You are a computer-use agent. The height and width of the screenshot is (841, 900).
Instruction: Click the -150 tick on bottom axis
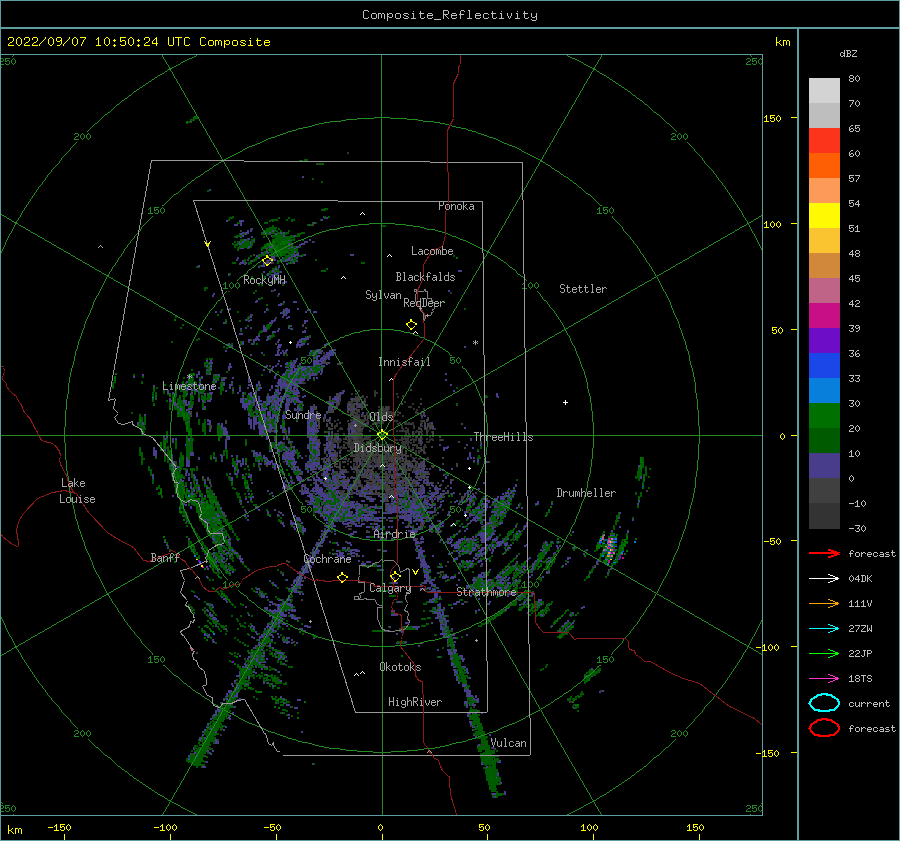pyautogui.click(x=59, y=827)
